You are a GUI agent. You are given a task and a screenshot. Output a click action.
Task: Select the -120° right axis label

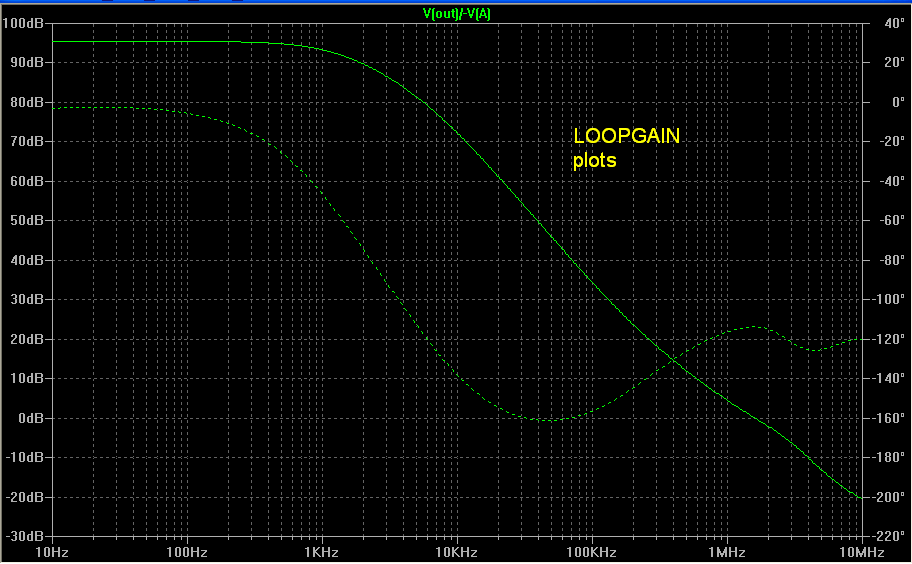coord(889,339)
